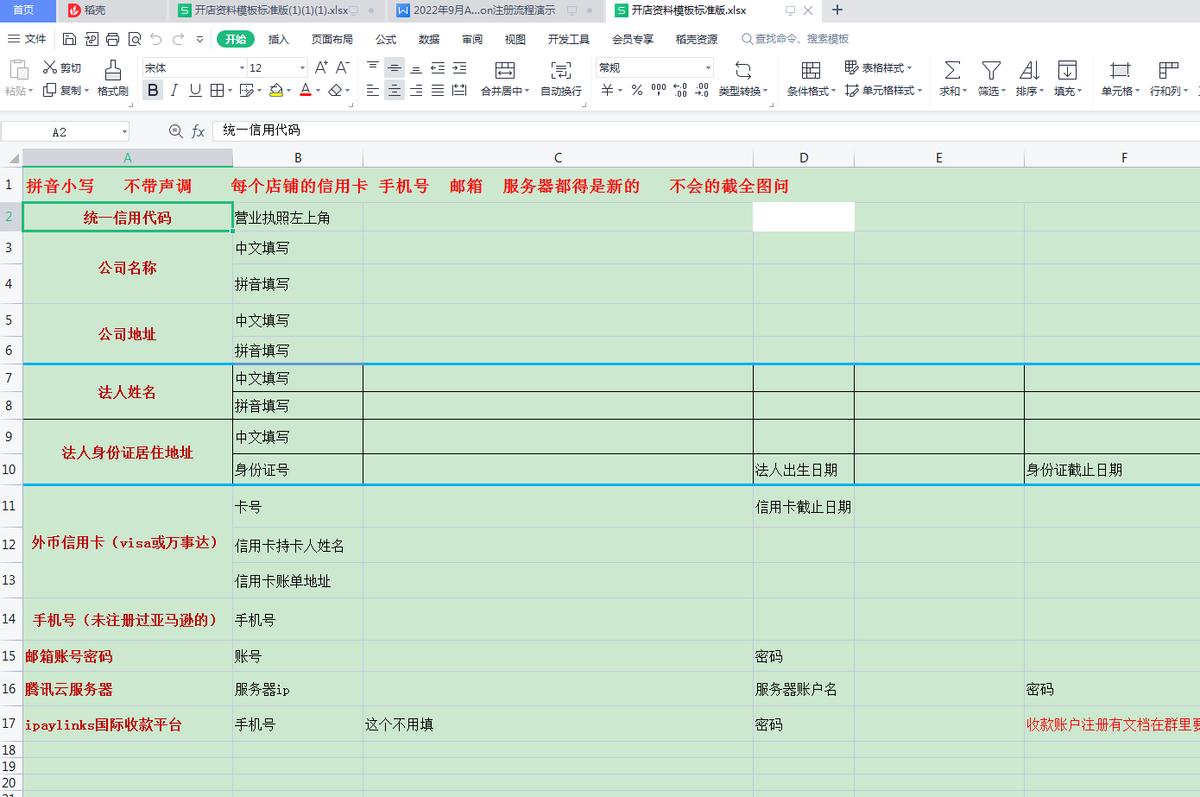Click the undo arrow icon

click(156, 41)
